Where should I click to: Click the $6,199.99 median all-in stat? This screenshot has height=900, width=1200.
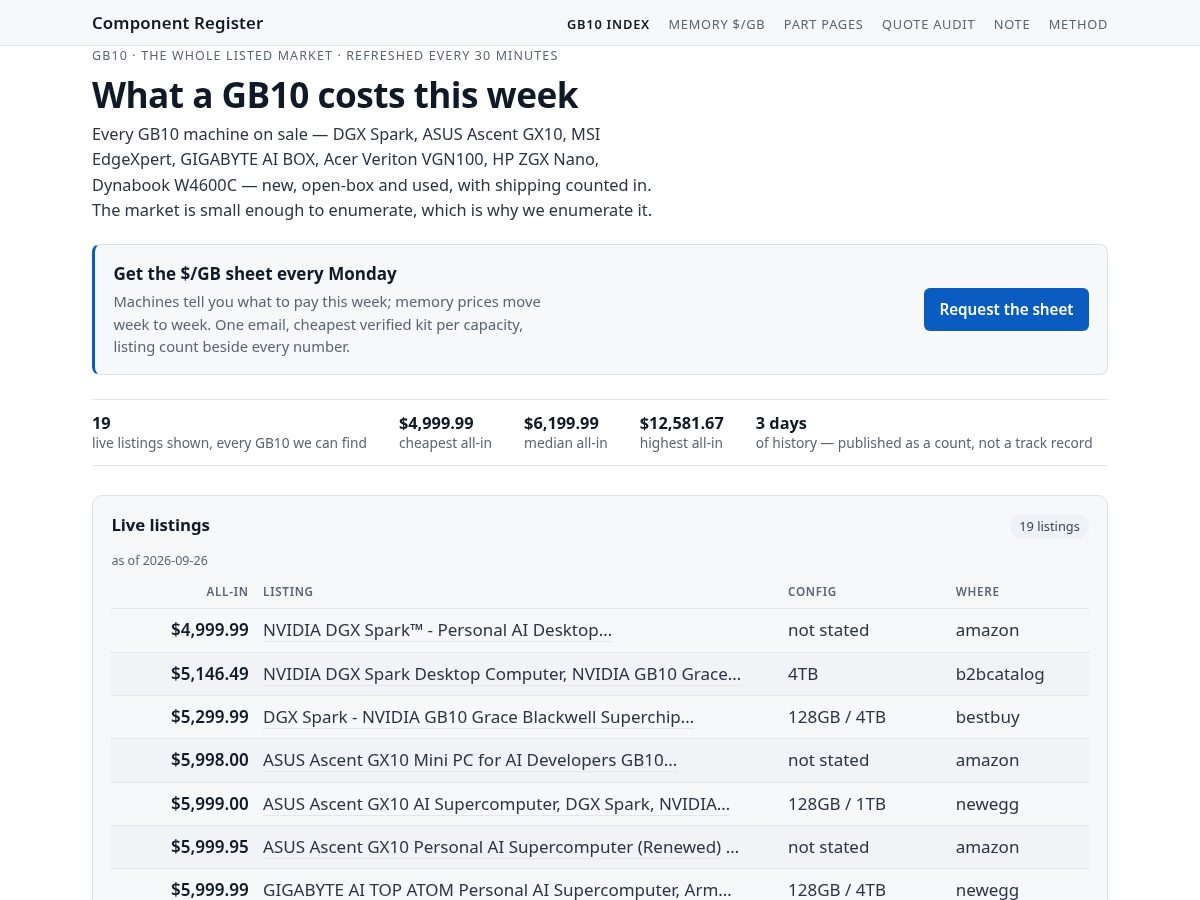coord(566,432)
